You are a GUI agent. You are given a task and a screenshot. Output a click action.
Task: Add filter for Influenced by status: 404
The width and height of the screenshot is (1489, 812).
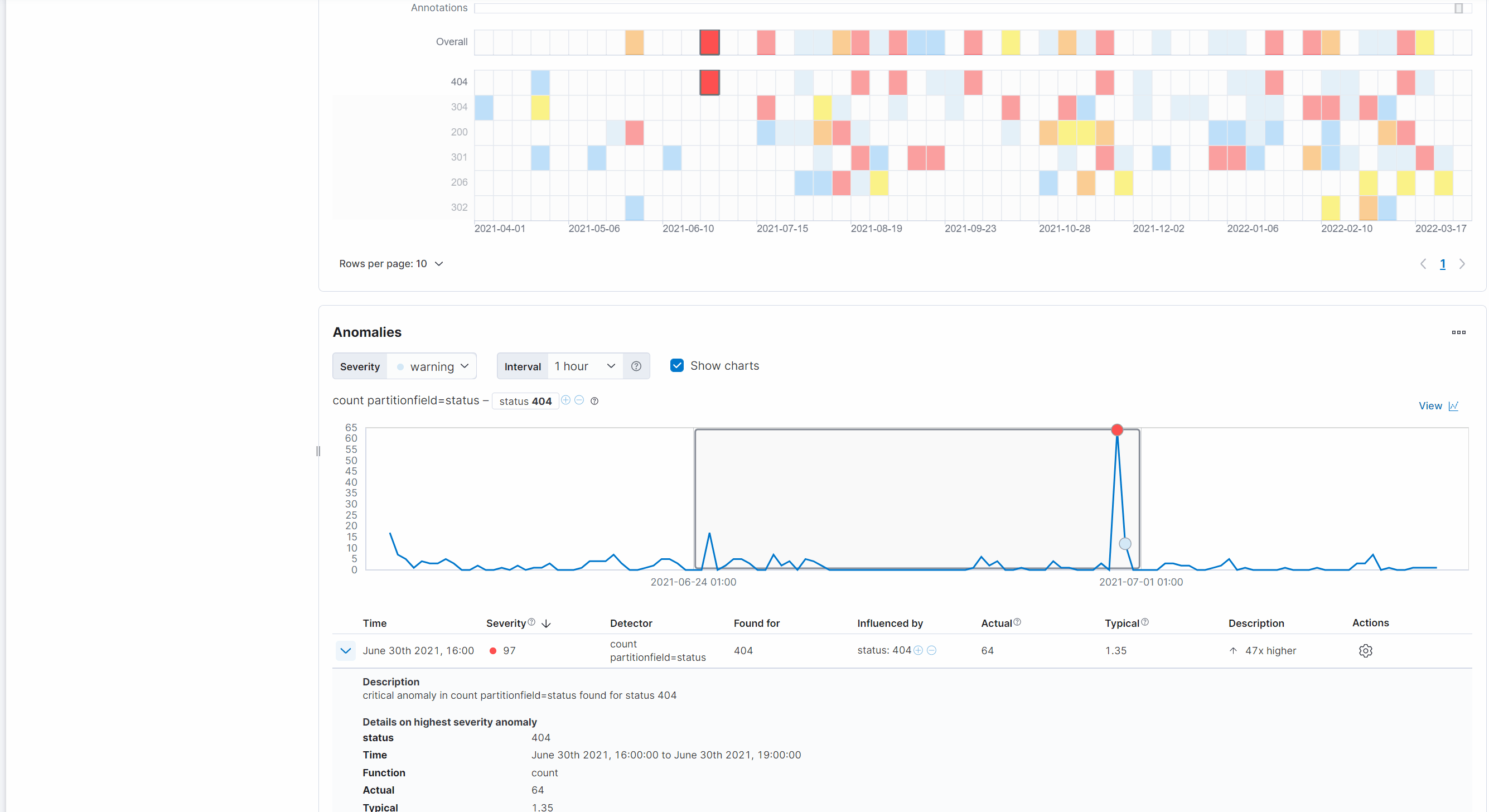(x=918, y=650)
